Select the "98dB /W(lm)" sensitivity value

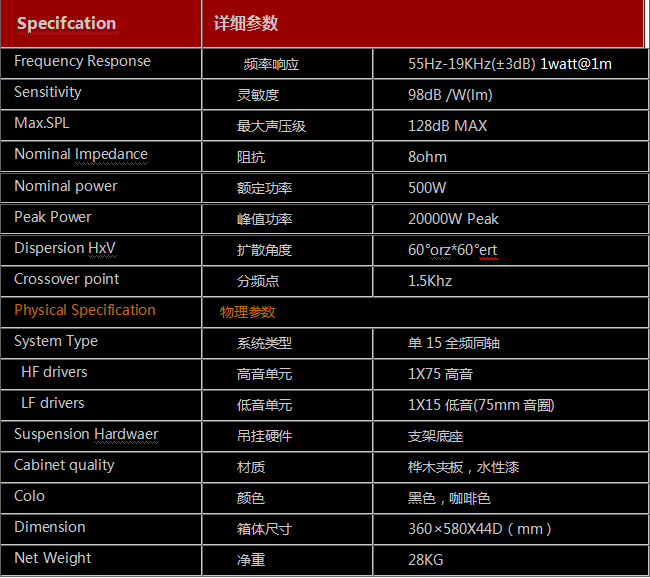point(450,95)
